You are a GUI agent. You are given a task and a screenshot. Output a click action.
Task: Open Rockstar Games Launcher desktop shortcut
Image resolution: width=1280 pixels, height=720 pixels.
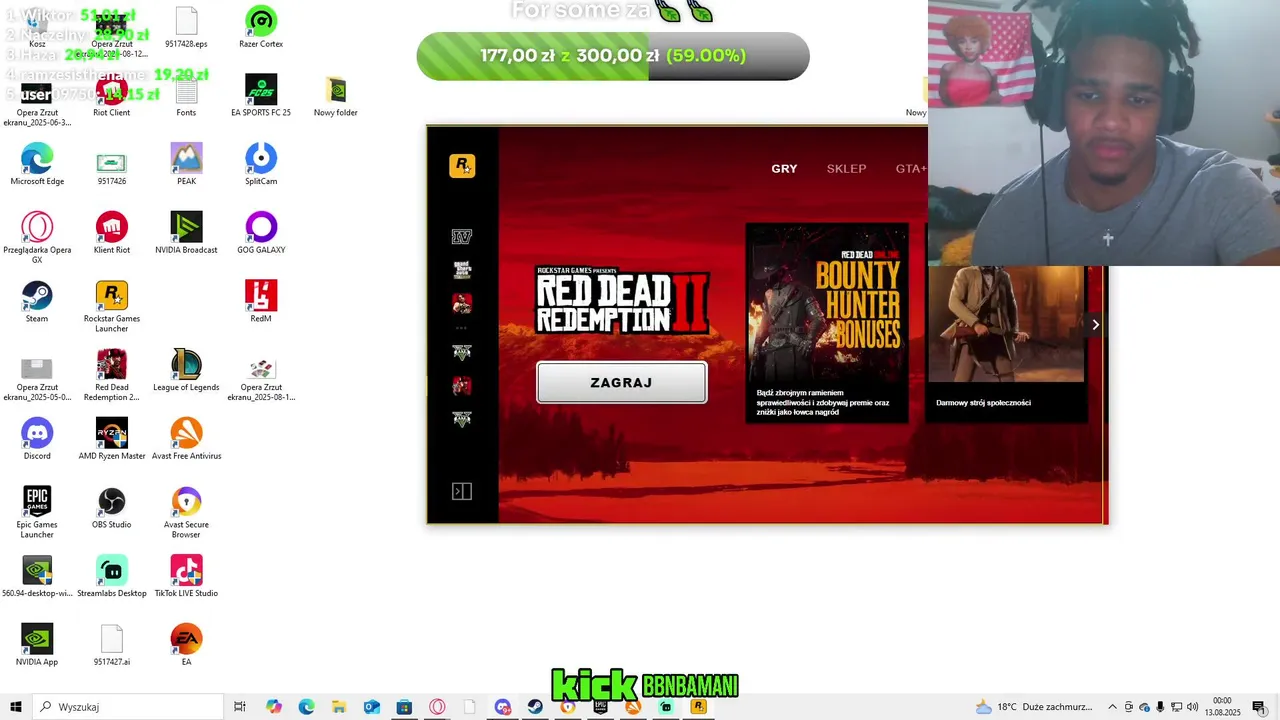pyautogui.click(x=112, y=306)
